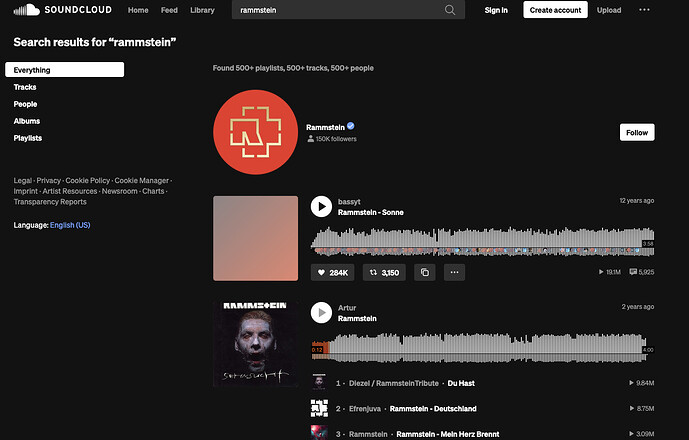Filter results by Albums
The width and height of the screenshot is (689, 440).
pos(27,121)
